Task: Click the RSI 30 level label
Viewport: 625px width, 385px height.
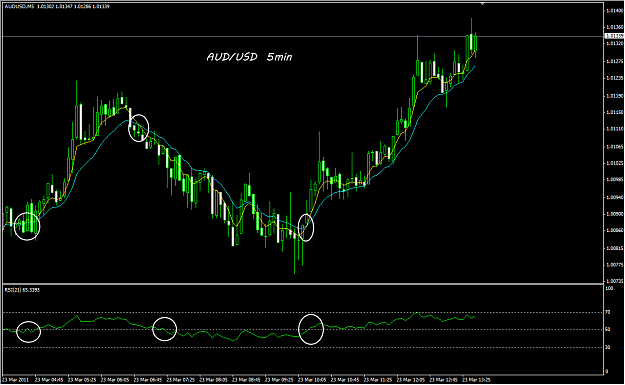Action: pyautogui.click(x=608, y=348)
